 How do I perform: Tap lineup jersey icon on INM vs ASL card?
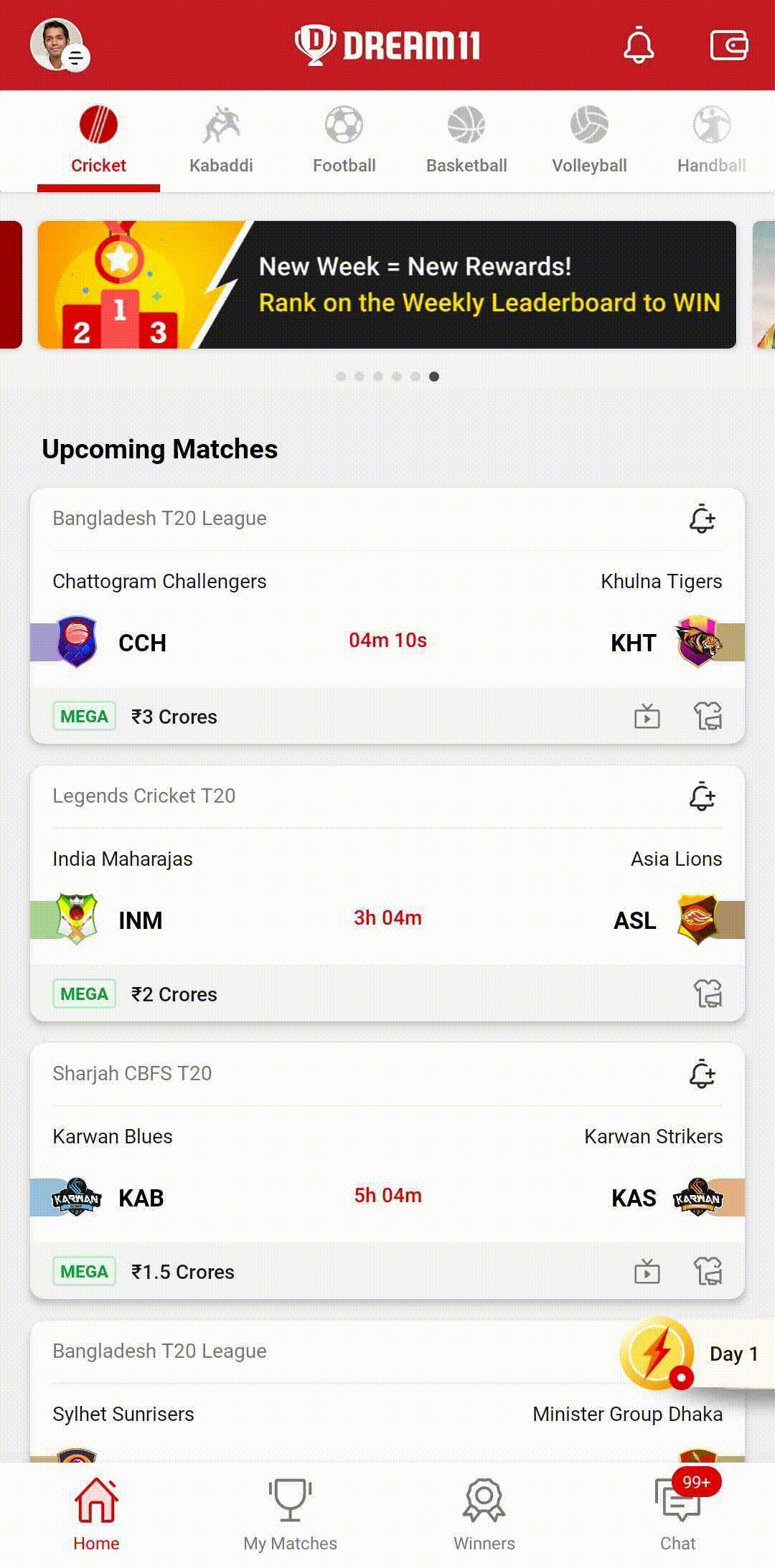pyautogui.click(x=708, y=993)
